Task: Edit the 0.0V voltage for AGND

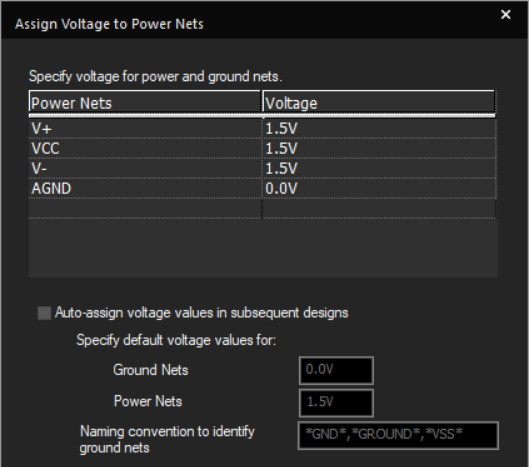Action: click(379, 188)
